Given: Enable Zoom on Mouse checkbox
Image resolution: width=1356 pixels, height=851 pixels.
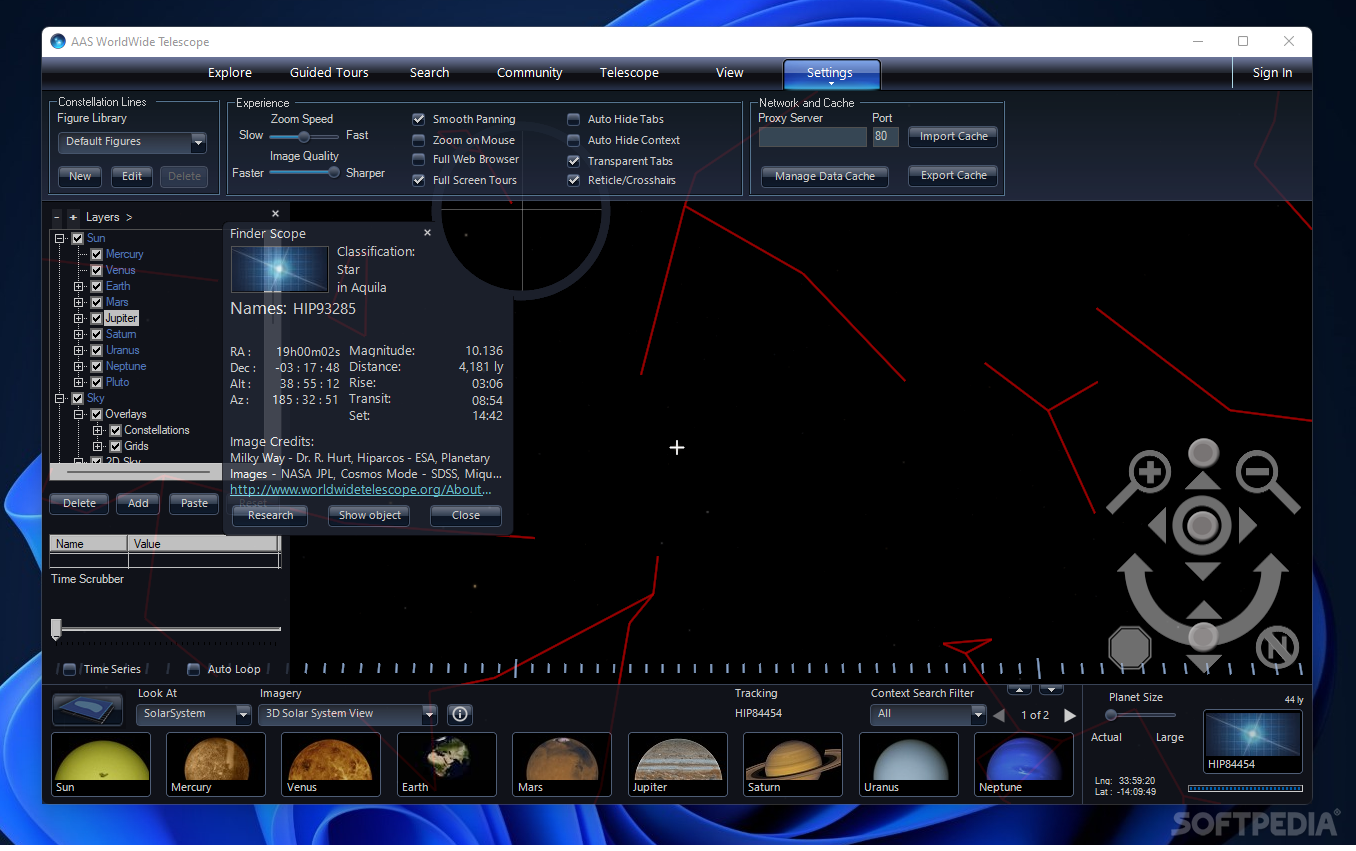Looking at the screenshot, I should pyautogui.click(x=419, y=140).
